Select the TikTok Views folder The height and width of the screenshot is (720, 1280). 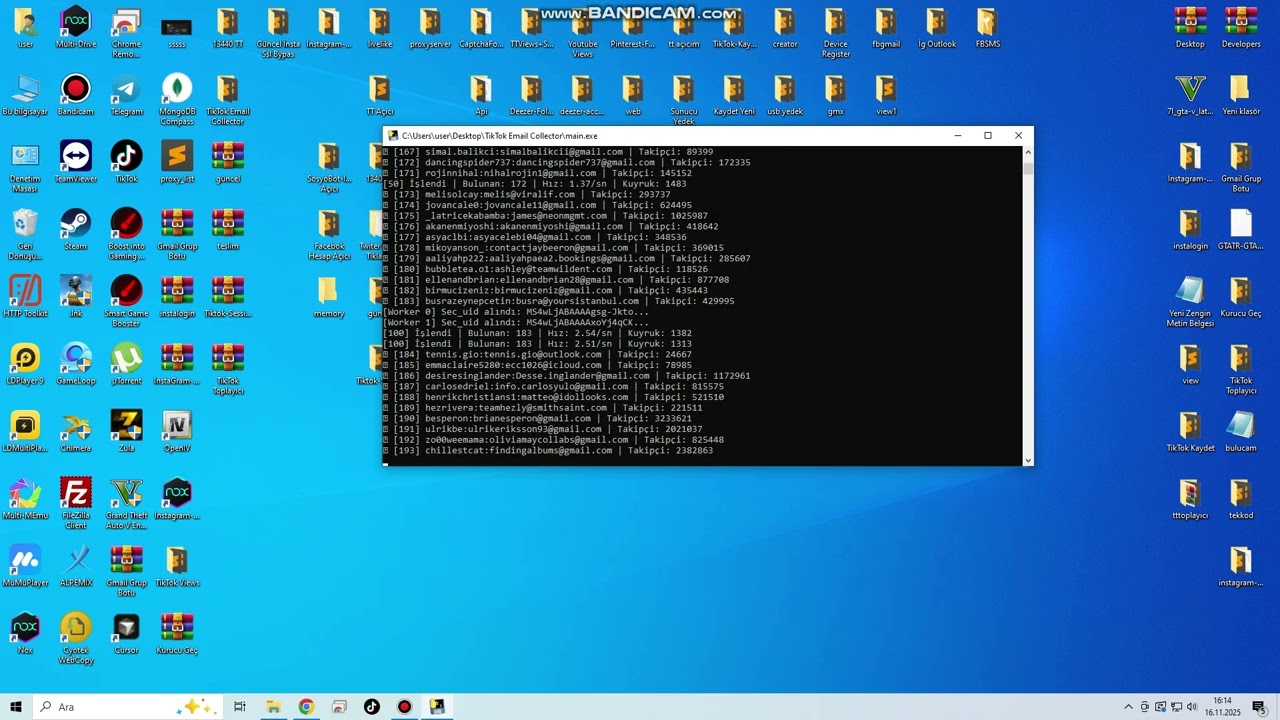pos(177,566)
